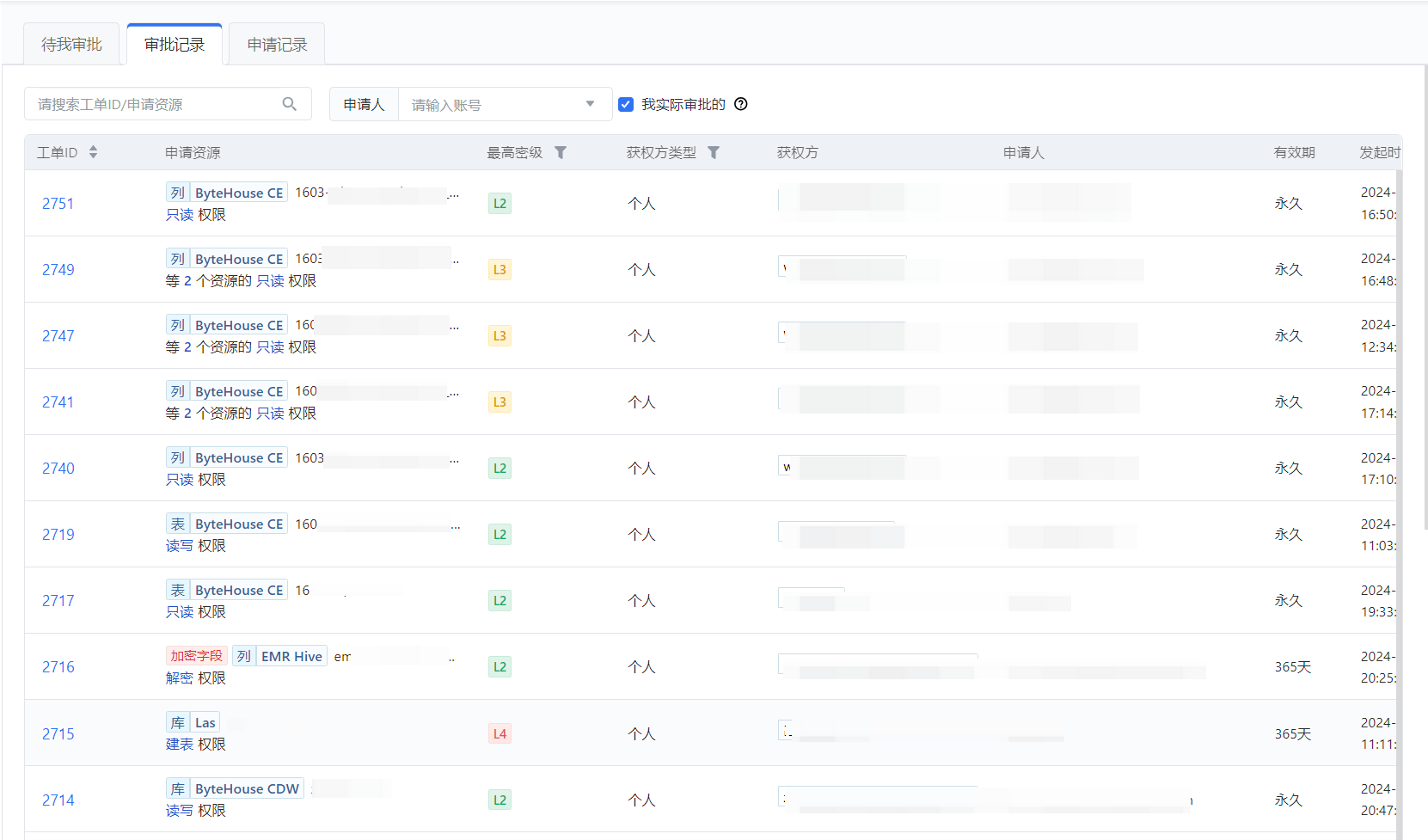Click the 读写 权限 text in row 2719

(196, 546)
